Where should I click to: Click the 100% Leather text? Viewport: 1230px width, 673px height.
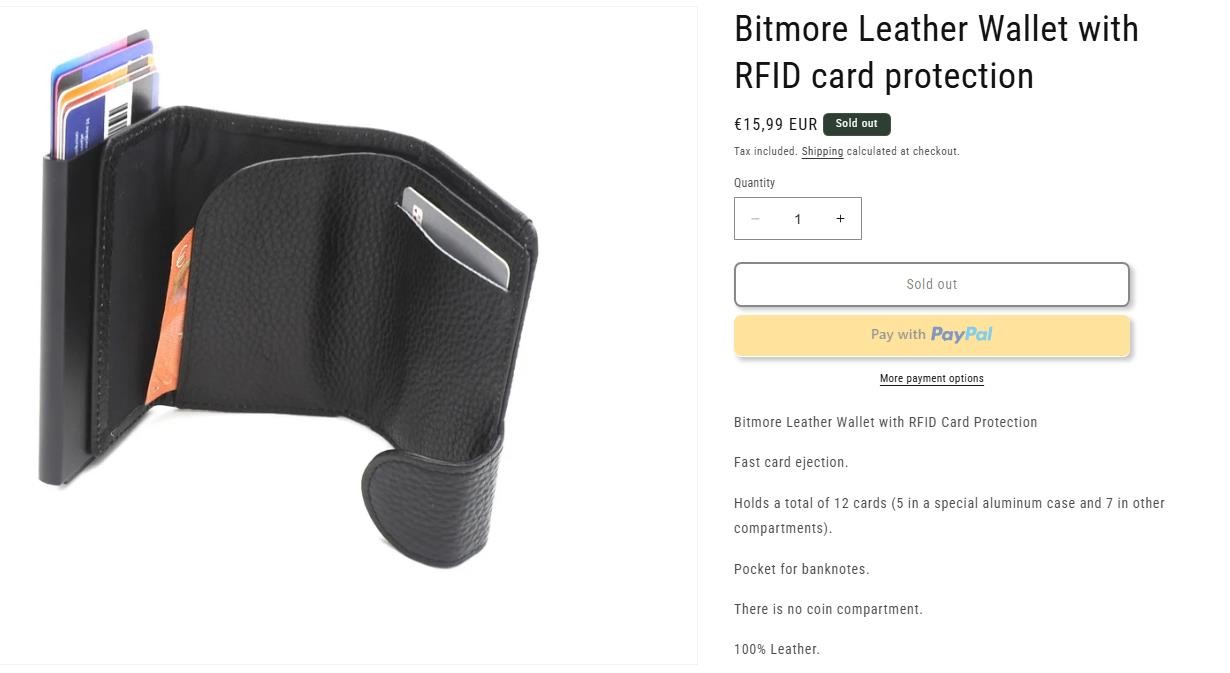tap(777, 649)
